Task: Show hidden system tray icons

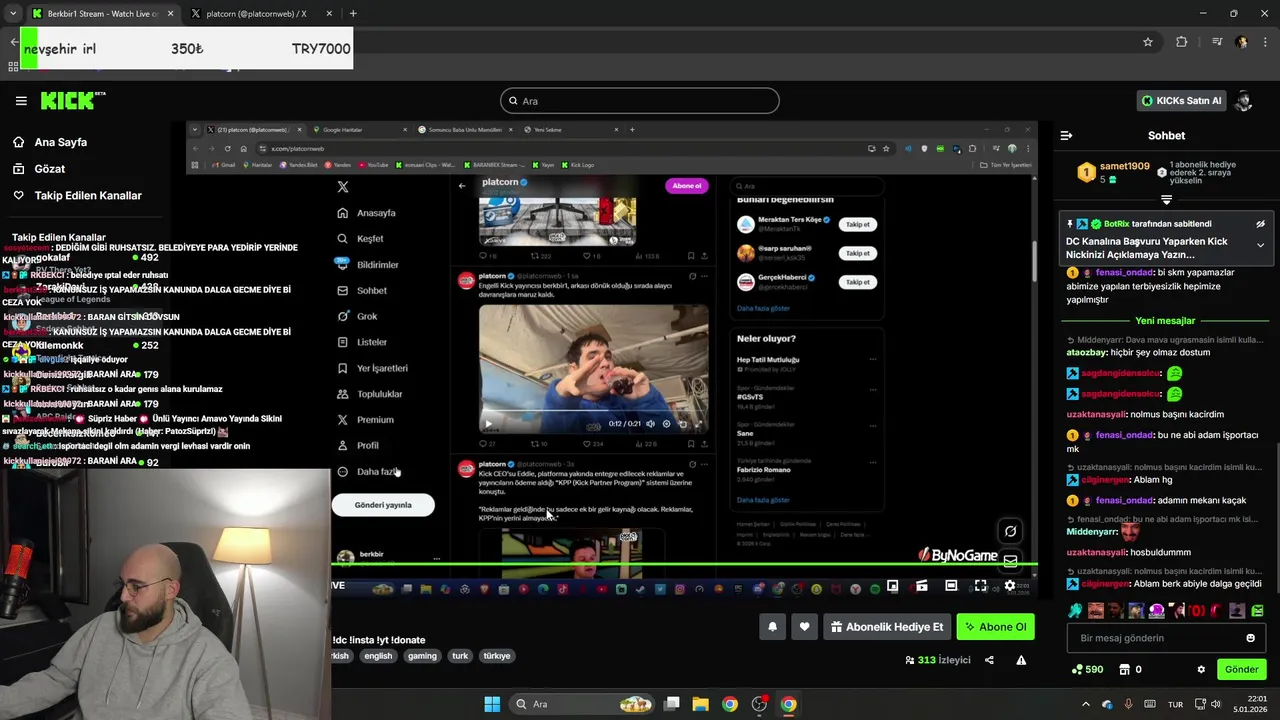Action: [x=1086, y=704]
